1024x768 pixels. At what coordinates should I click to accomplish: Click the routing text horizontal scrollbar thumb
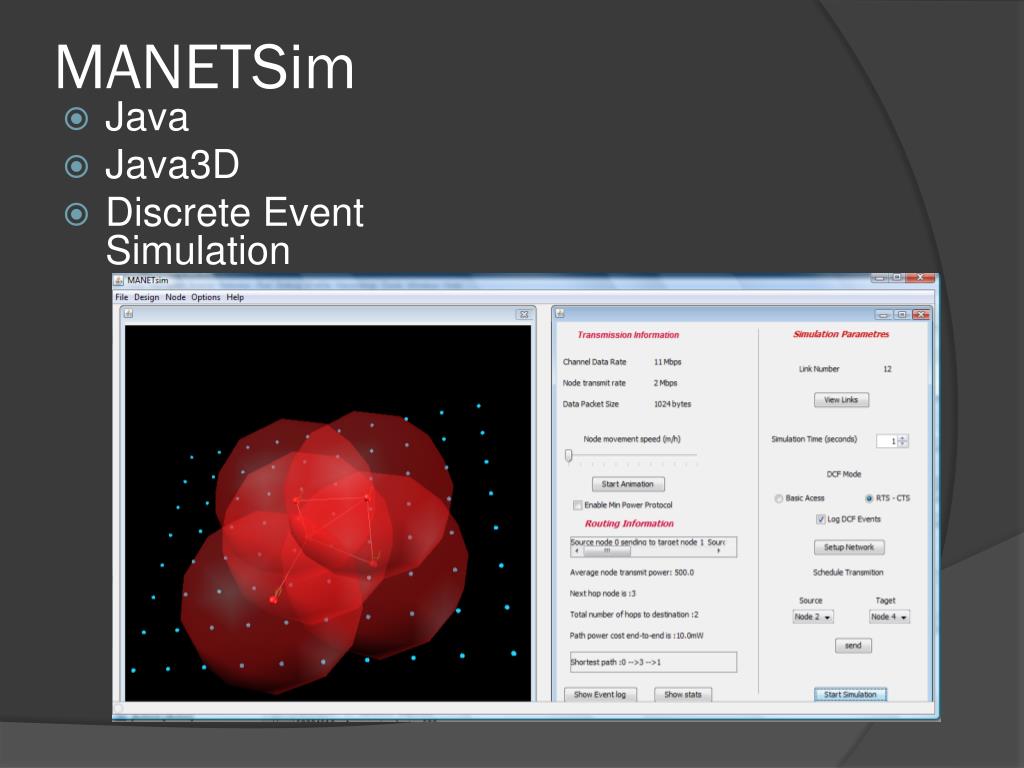tap(607, 551)
